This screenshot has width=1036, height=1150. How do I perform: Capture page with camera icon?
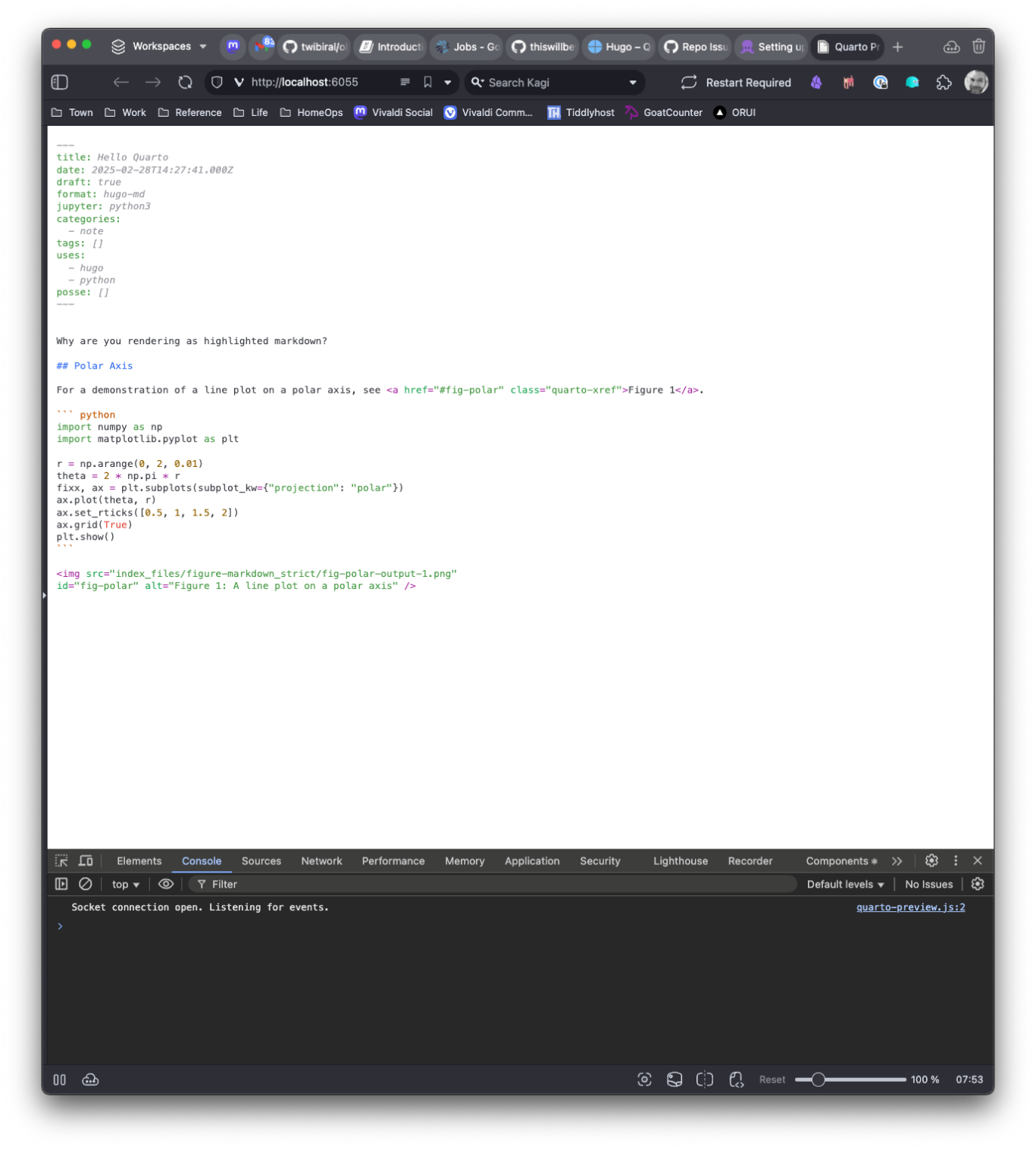(645, 1080)
